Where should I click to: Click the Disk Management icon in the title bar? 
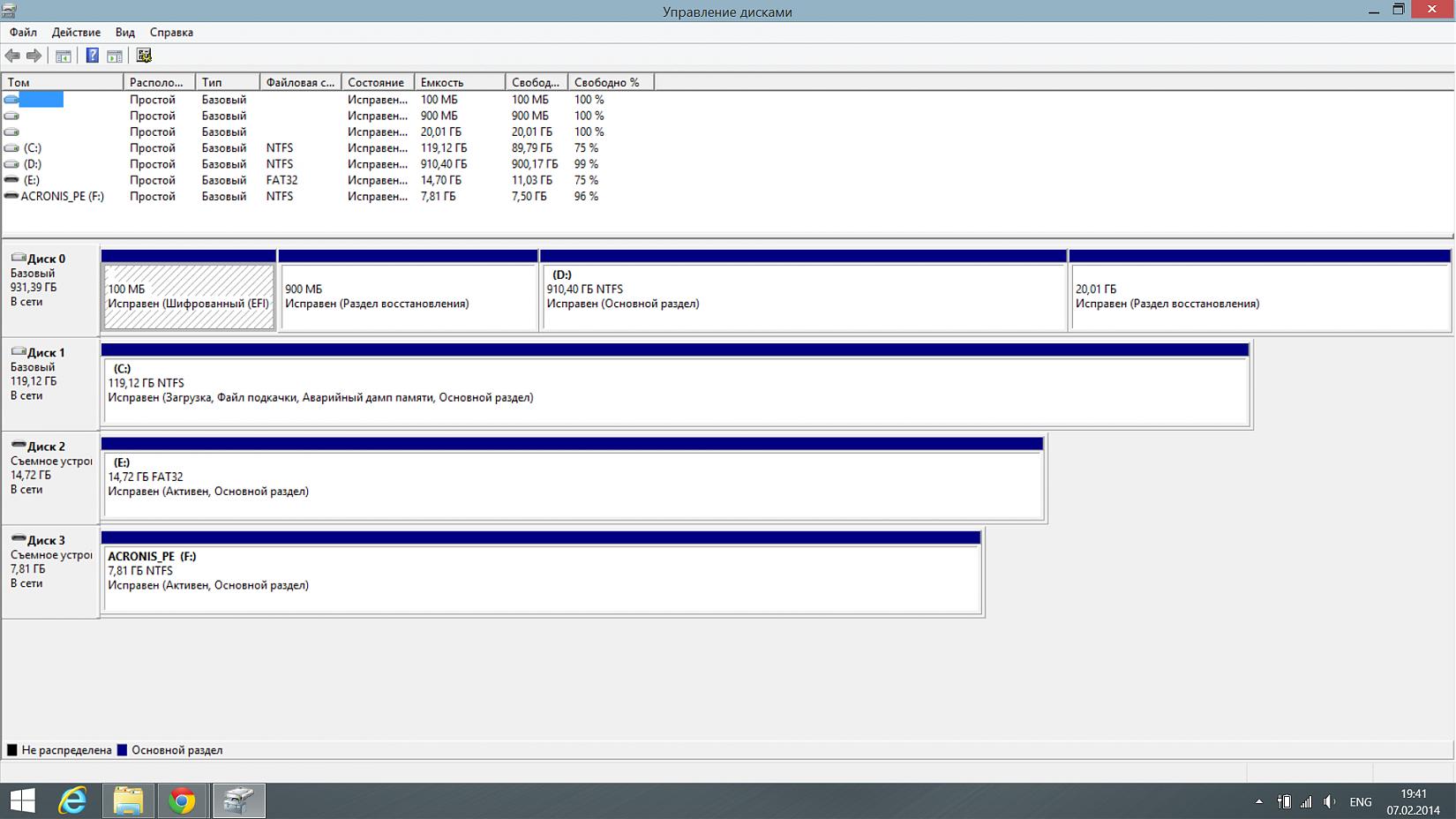pyautogui.click(x=10, y=11)
